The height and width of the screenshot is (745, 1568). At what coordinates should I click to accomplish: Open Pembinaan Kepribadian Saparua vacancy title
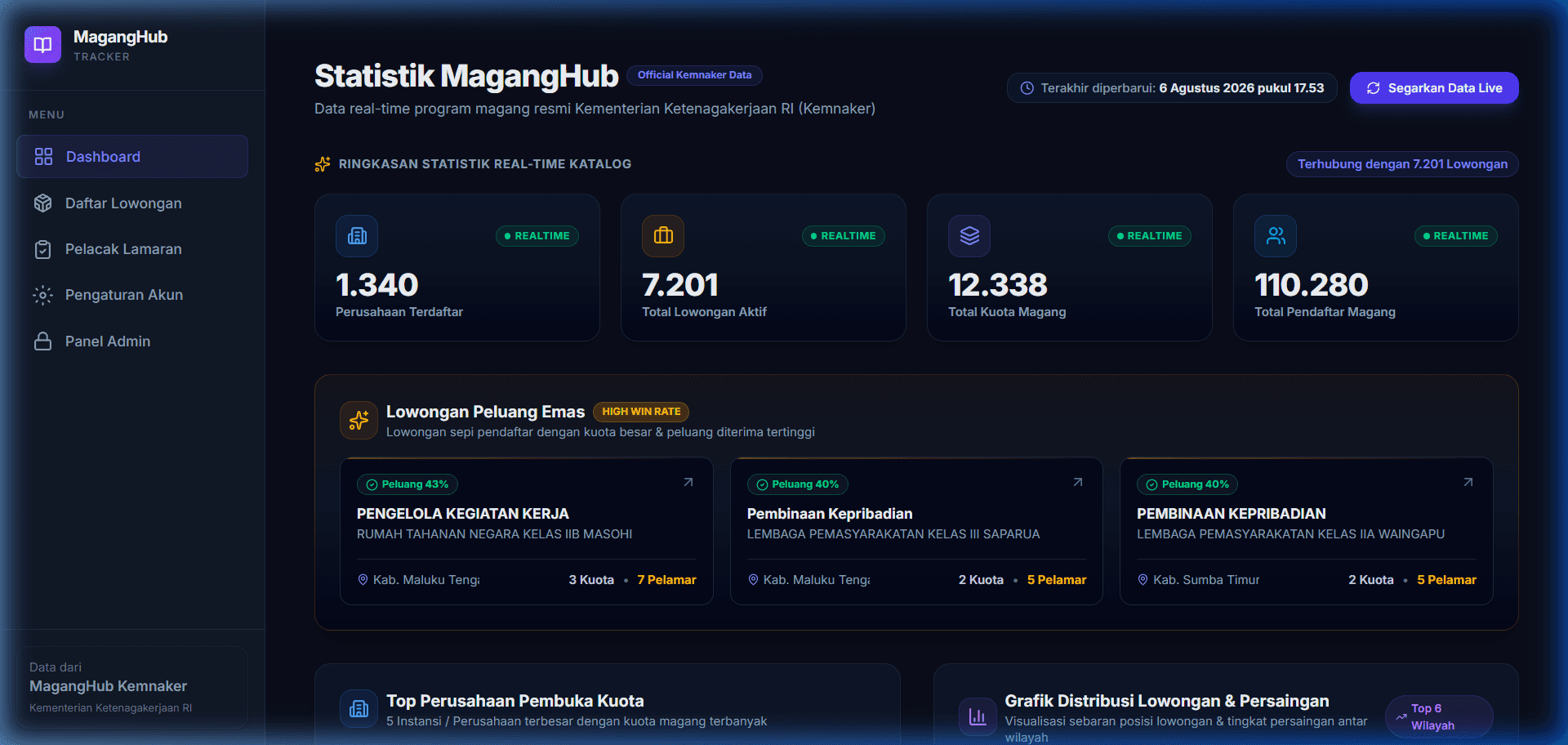point(830,514)
